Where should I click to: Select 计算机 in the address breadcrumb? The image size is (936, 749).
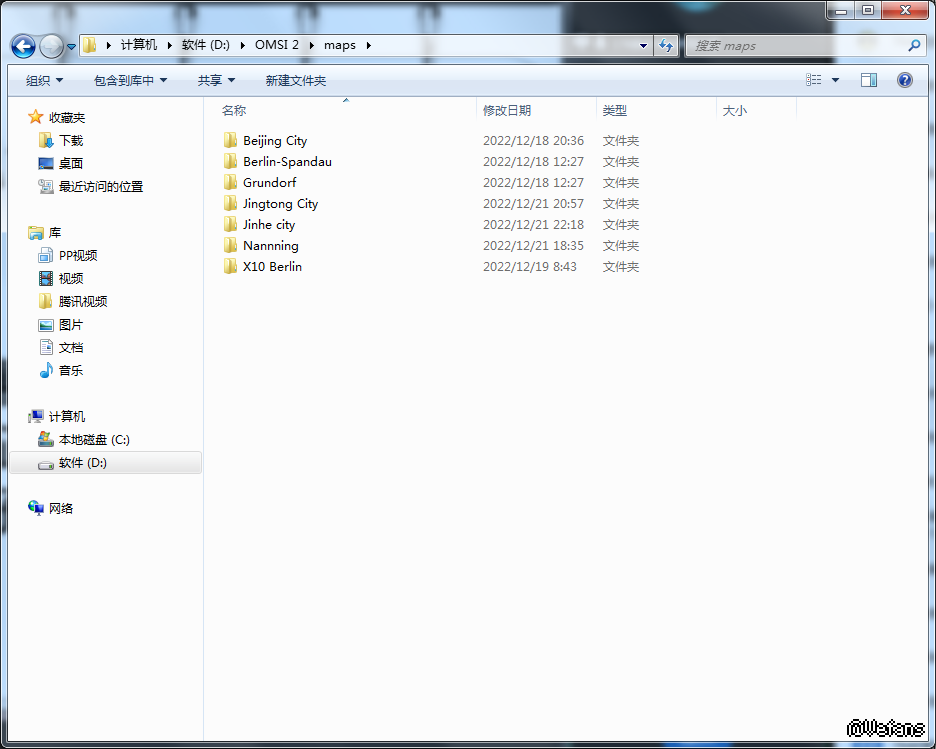point(138,45)
